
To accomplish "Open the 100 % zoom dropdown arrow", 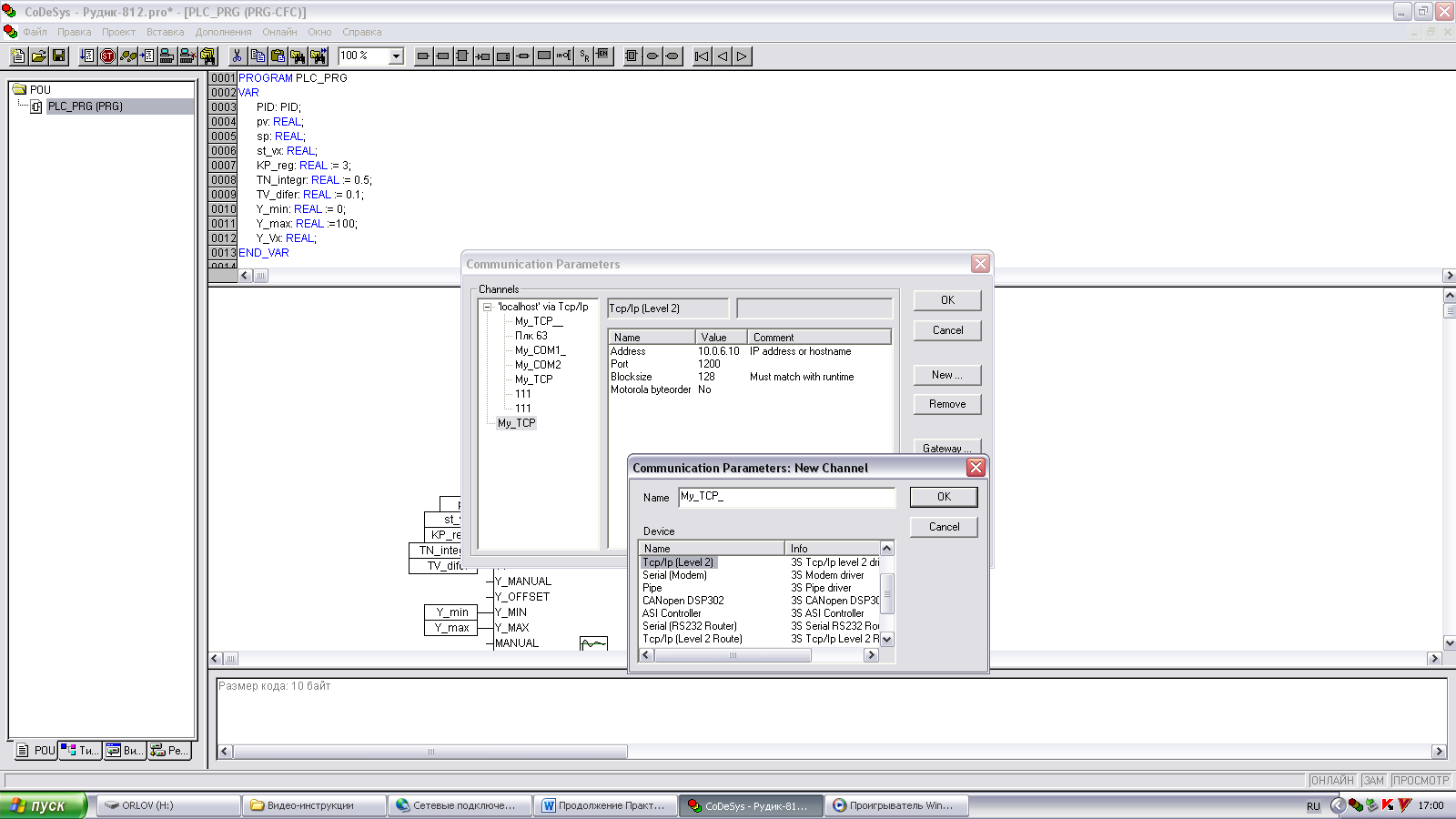I will (x=396, y=56).
